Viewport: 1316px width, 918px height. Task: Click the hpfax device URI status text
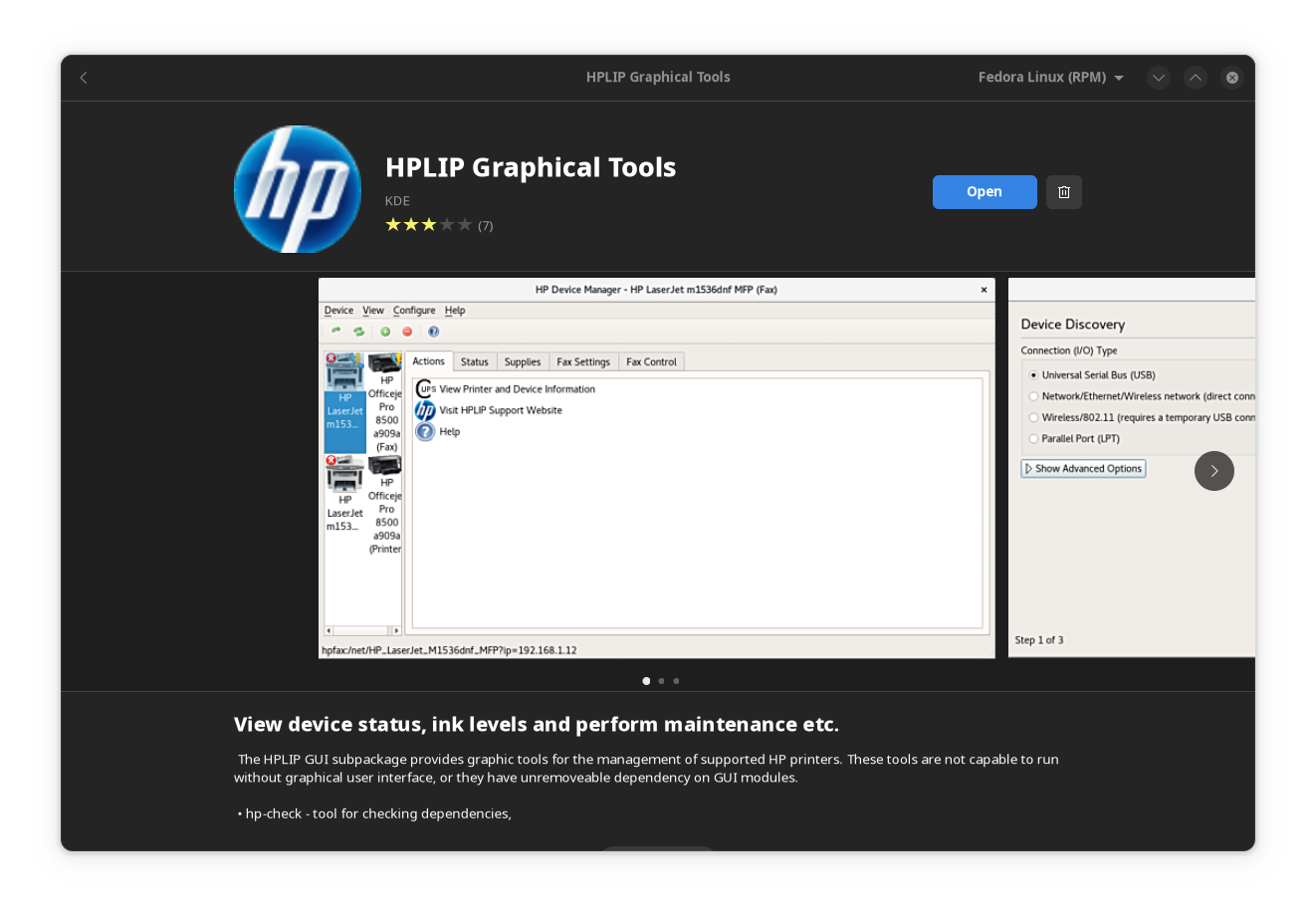[449, 650]
